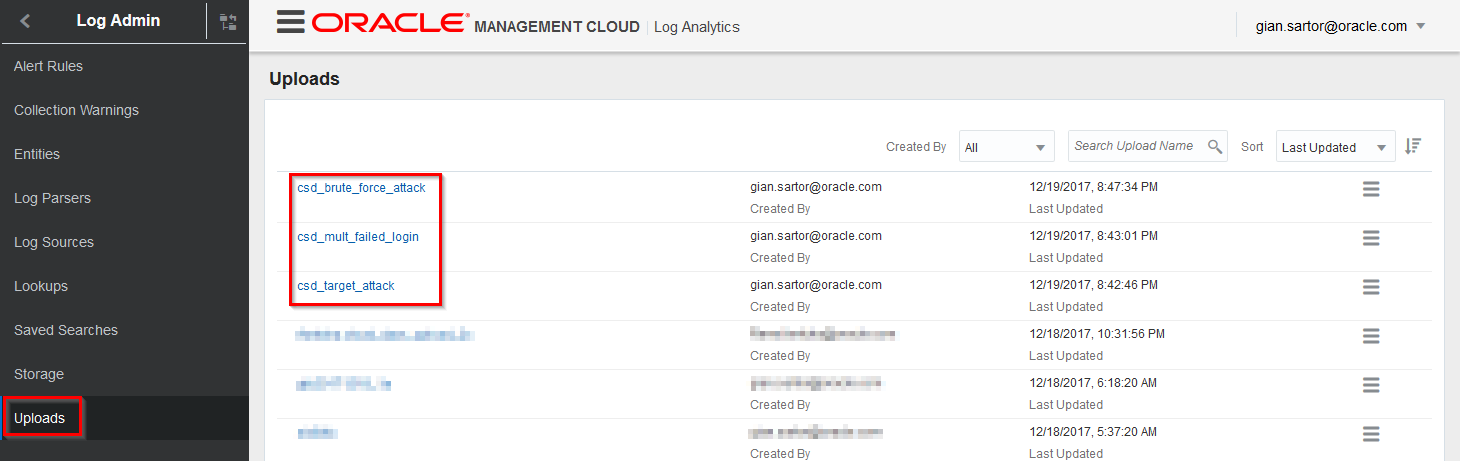Open the csd_target_attack upload link
The image size is (1460, 461).
tap(346, 286)
